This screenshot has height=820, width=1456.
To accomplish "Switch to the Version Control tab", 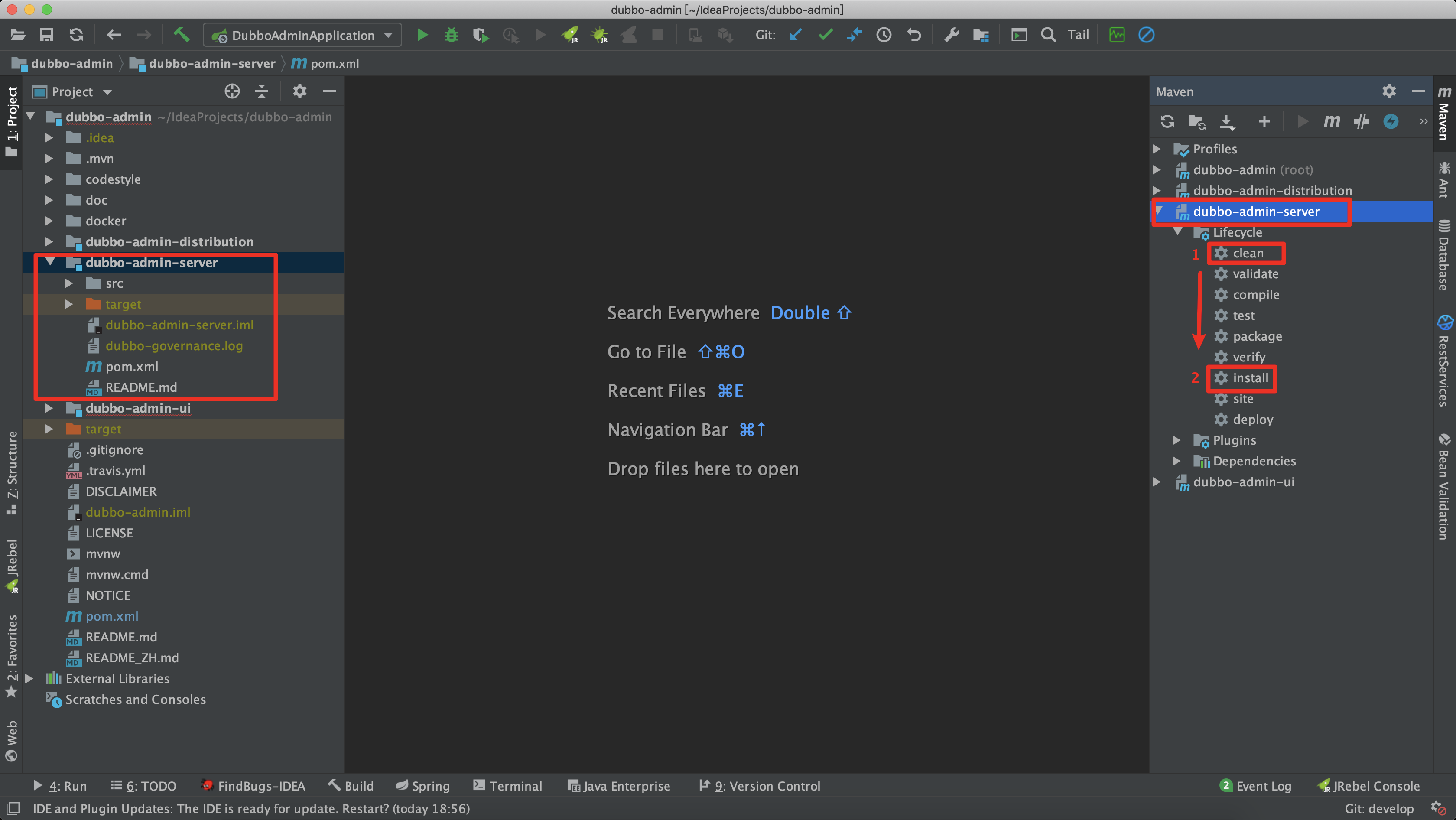I will pyautogui.click(x=759, y=786).
